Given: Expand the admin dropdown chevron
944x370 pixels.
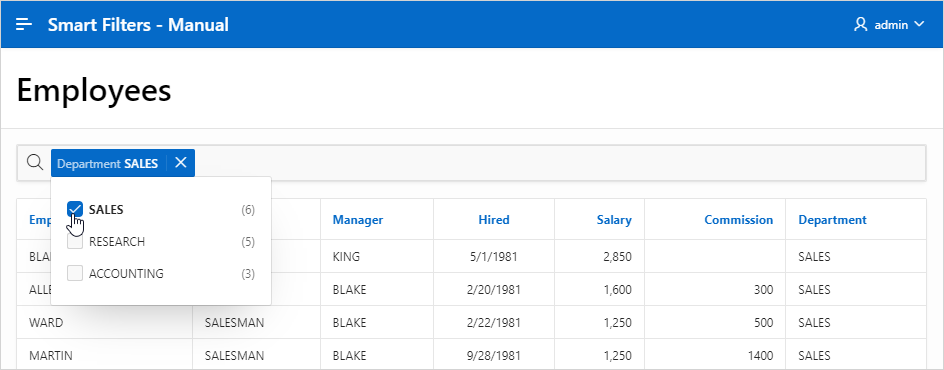Looking at the screenshot, I should pos(919,25).
